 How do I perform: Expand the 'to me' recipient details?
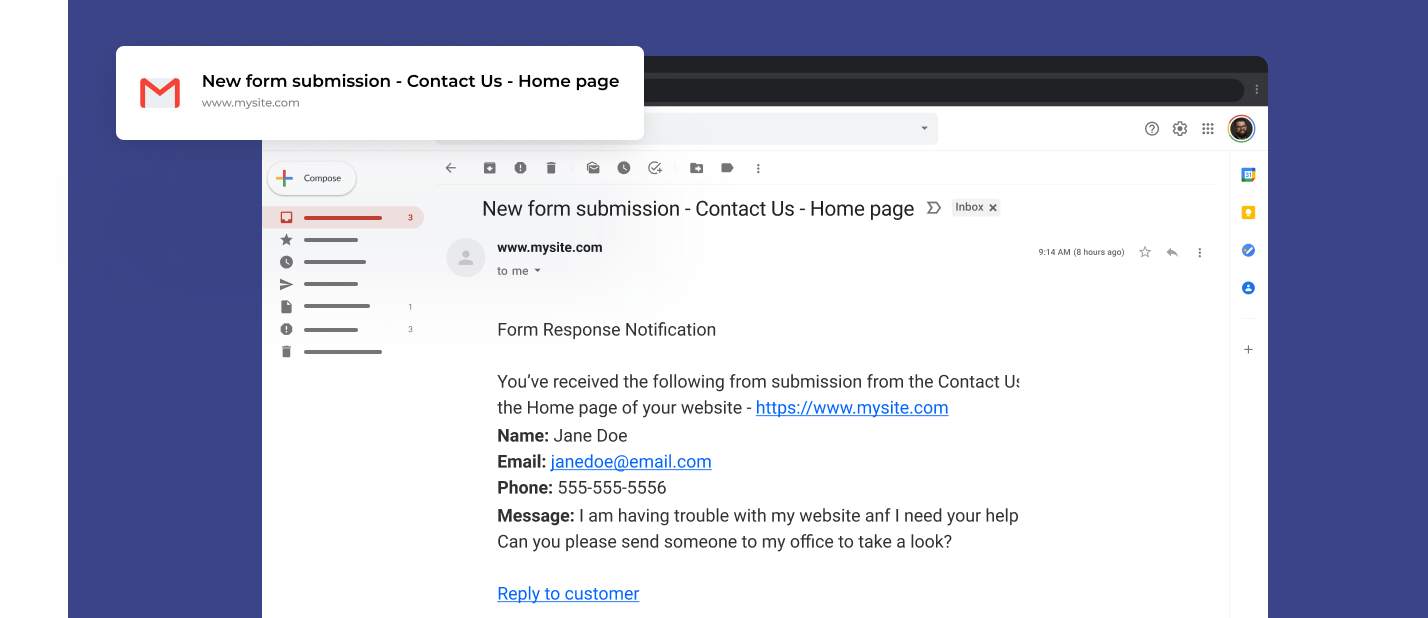click(x=537, y=271)
